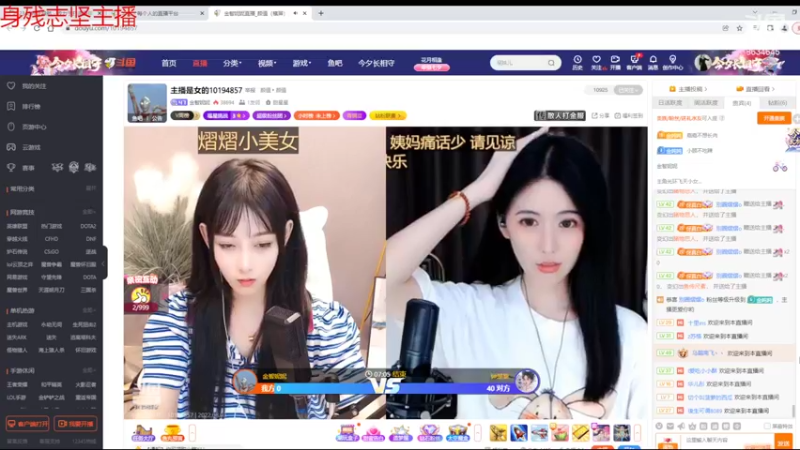Screen dimensions: 800x450
Task: Go to 首页 nav item
Action: [x=169, y=63]
